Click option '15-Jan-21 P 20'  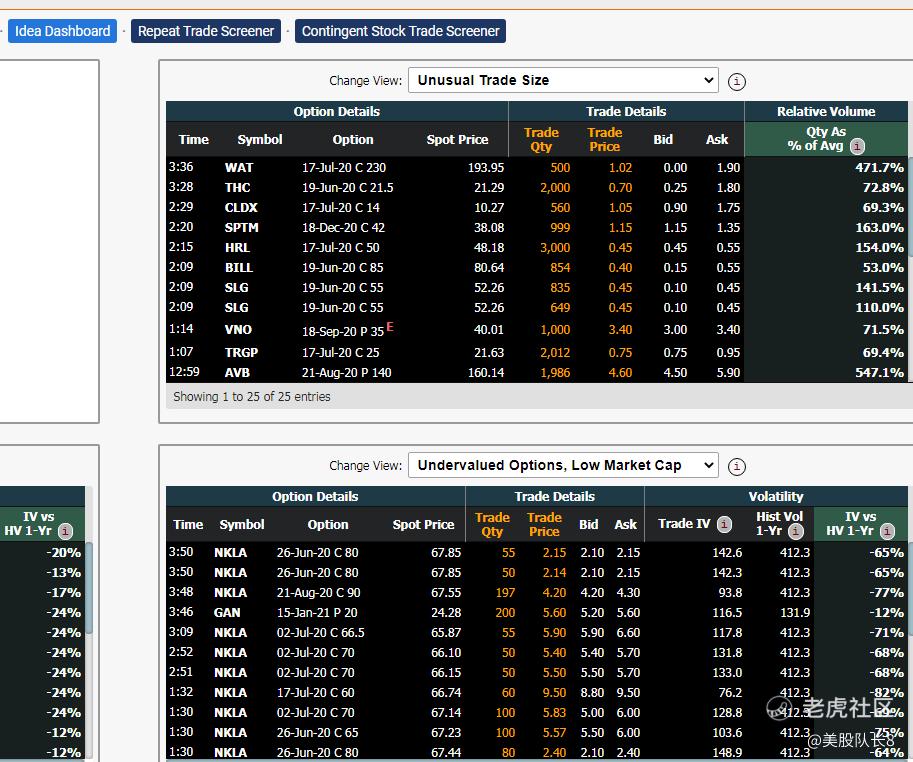(317, 612)
